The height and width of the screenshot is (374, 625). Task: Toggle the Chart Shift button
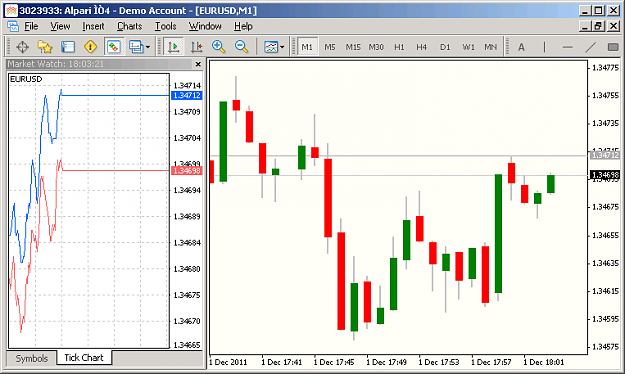click(196, 47)
